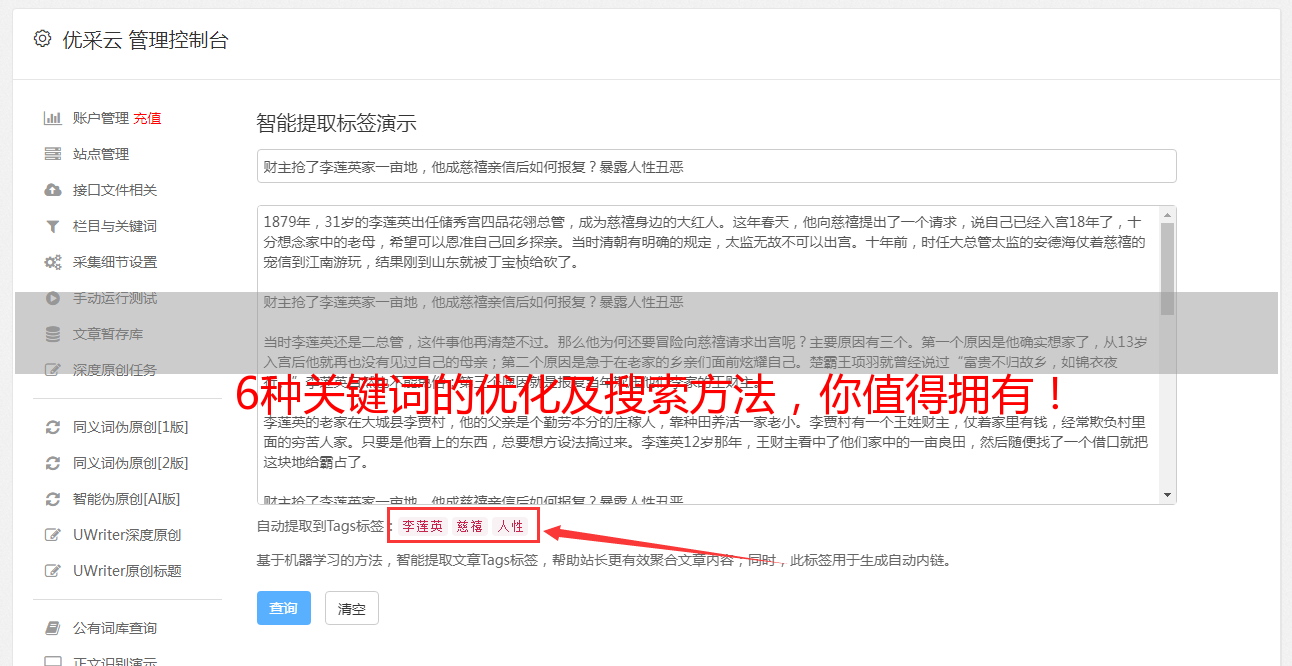This screenshot has width=1292, height=666.
Task: Open UWriter深度原创 in sidebar
Action: pos(127,535)
